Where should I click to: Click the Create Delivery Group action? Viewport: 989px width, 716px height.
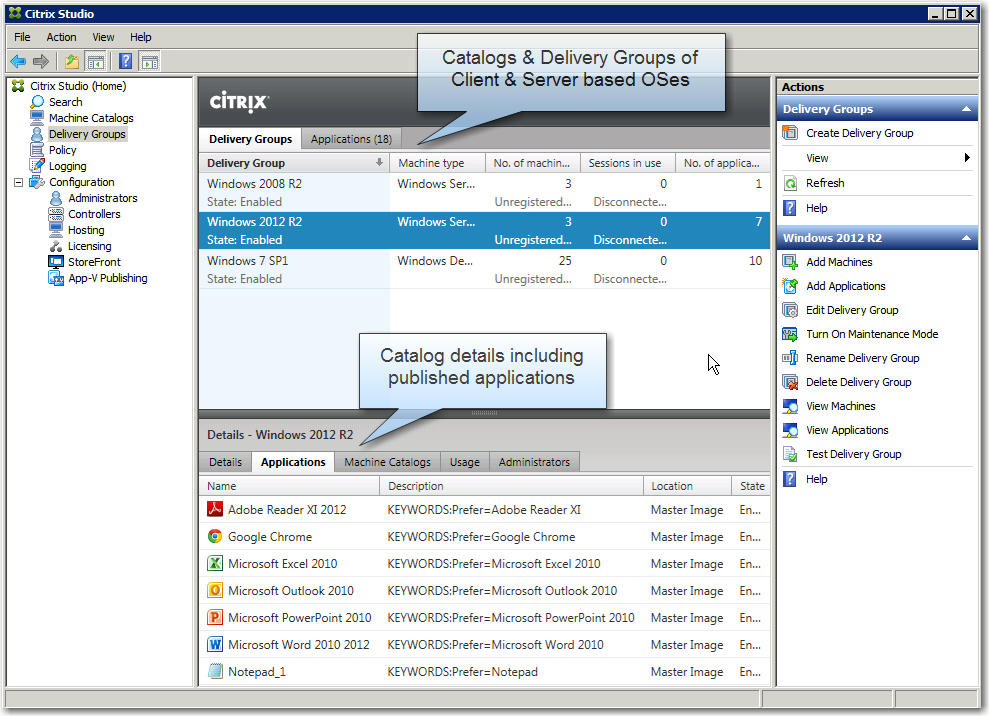coord(860,133)
